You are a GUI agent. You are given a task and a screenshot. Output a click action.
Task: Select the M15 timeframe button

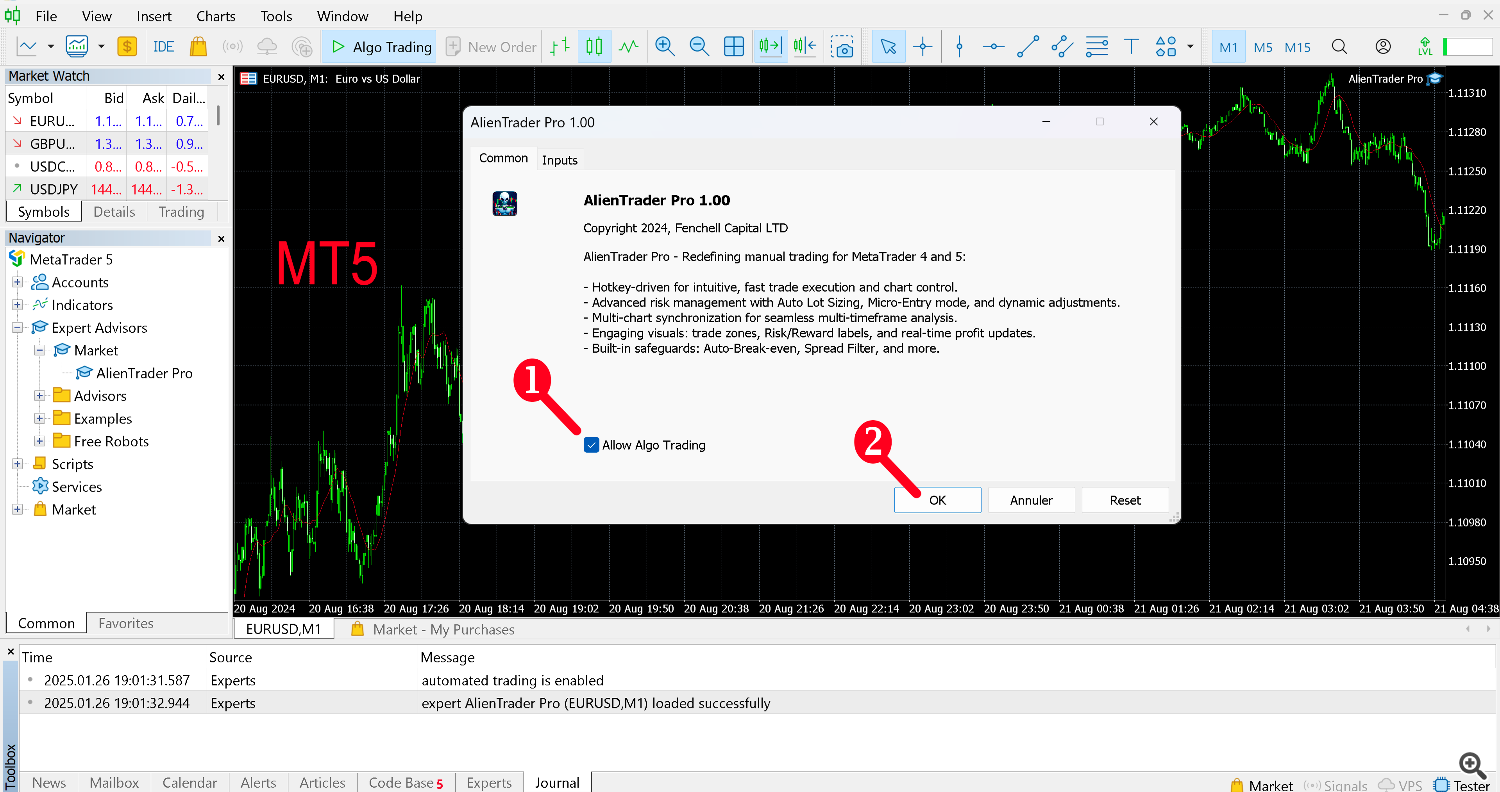pyautogui.click(x=1298, y=47)
